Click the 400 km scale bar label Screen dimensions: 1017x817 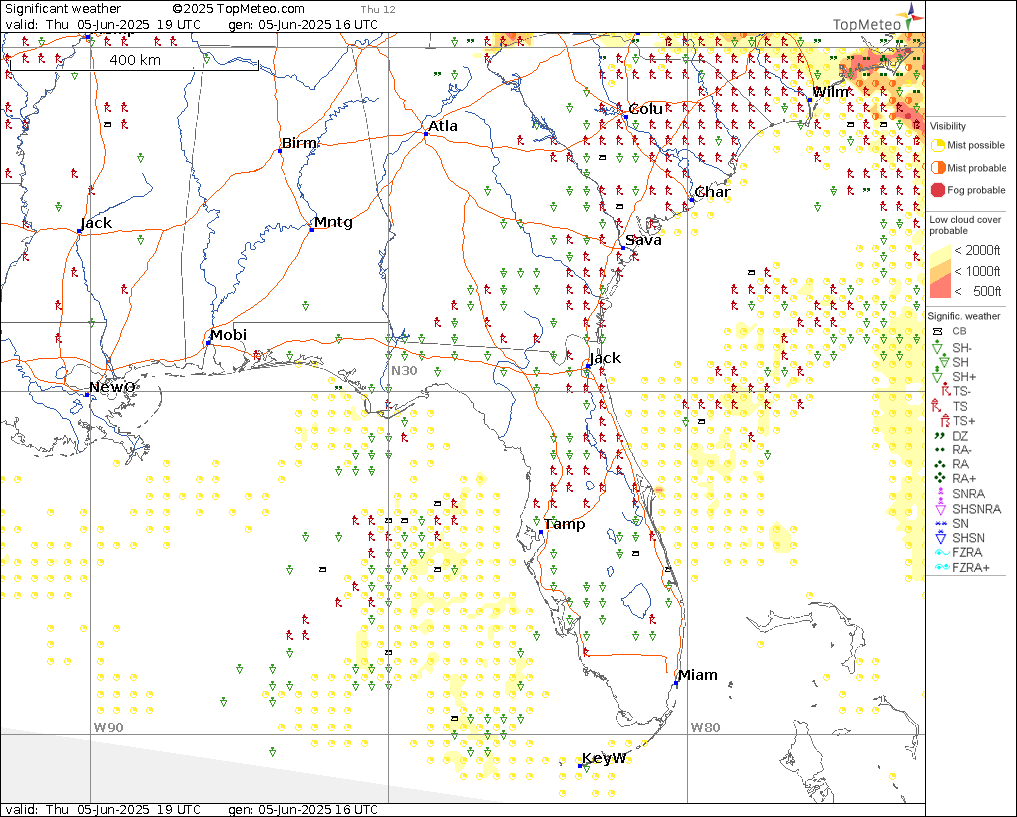click(x=135, y=60)
